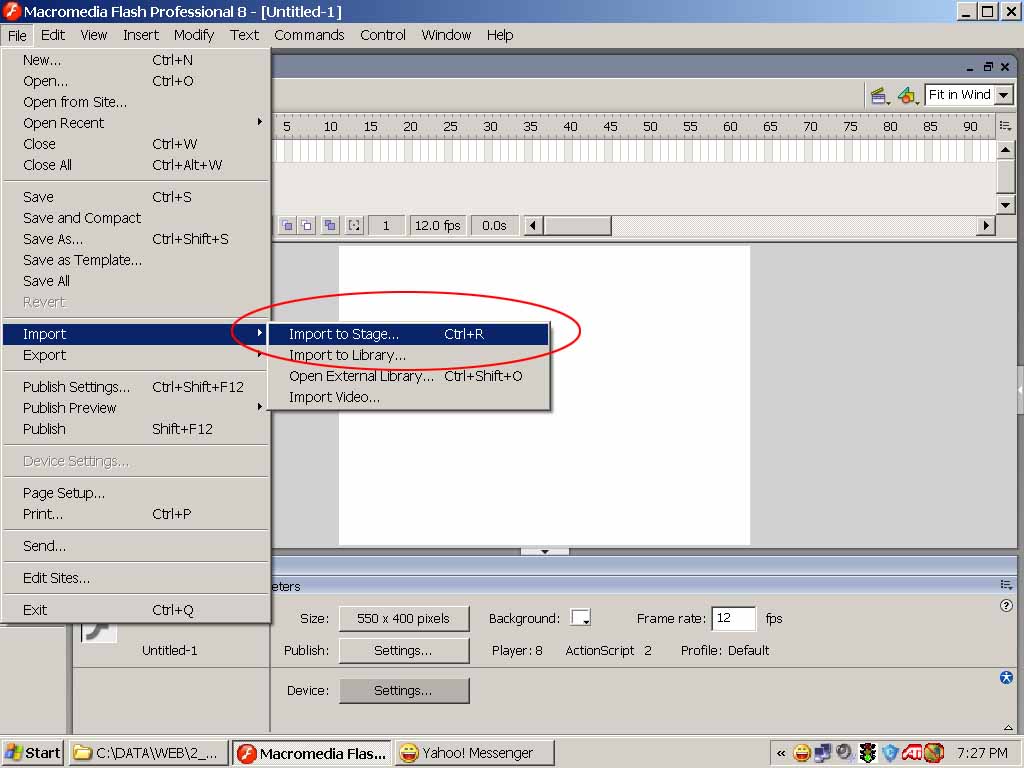
Task: Select Export in the File menu
Action: click(135, 355)
